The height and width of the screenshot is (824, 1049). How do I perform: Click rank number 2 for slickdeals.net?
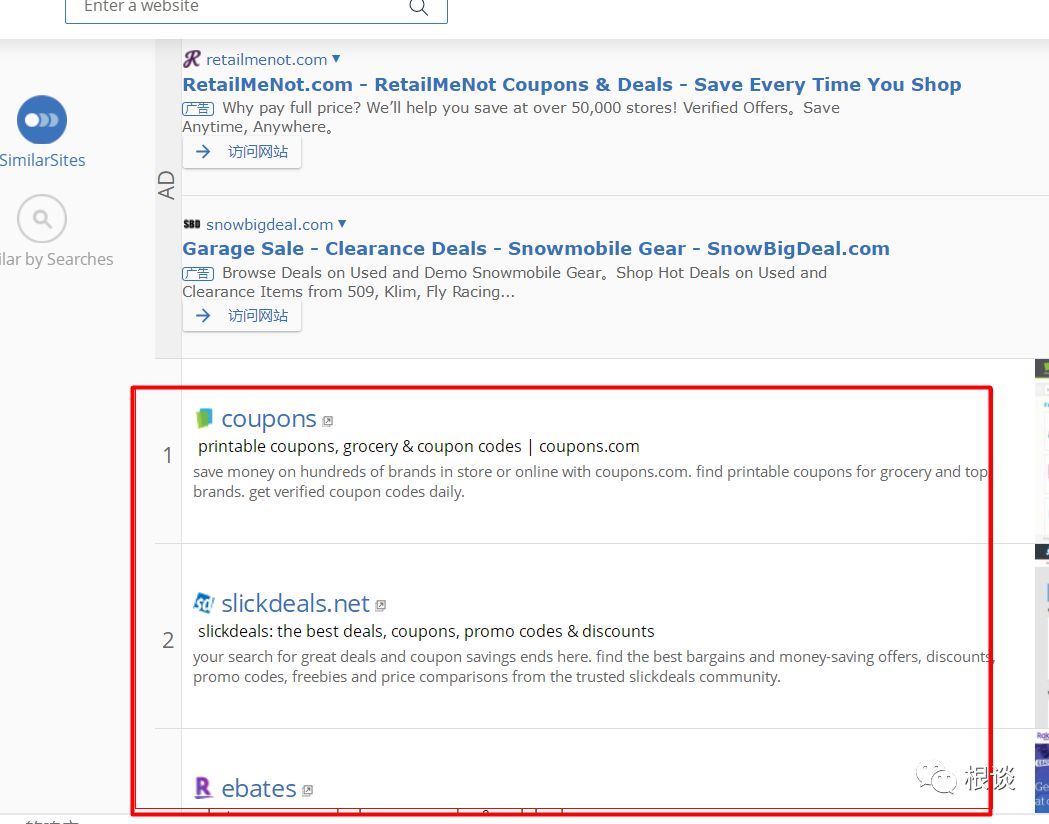pyautogui.click(x=168, y=640)
